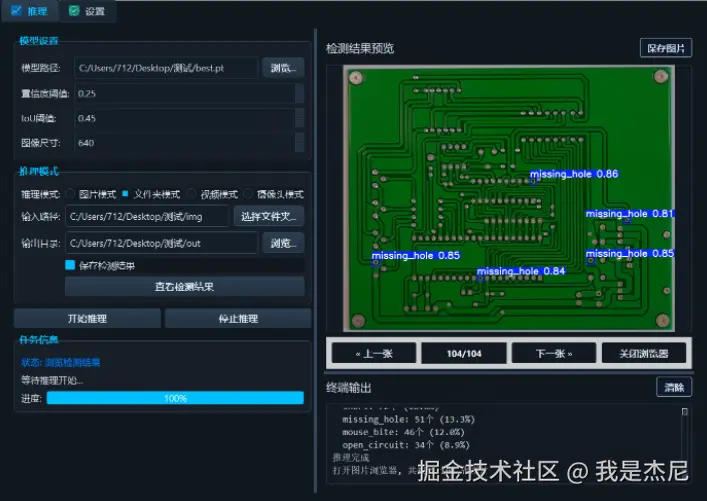
Task: Click 浏览 next to the output directory
Action: click(284, 243)
